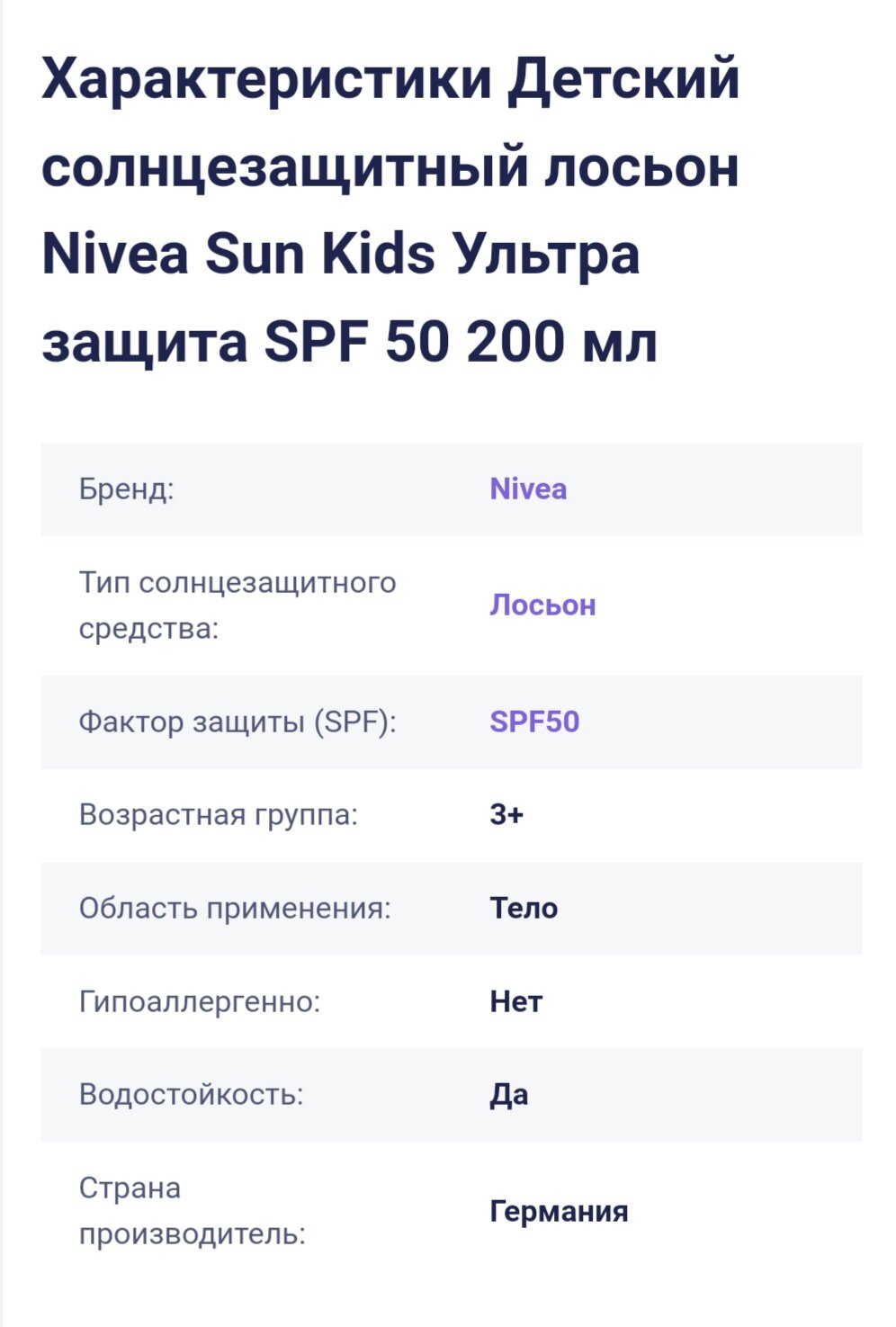Click the Водостойкость label

[x=191, y=1095]
